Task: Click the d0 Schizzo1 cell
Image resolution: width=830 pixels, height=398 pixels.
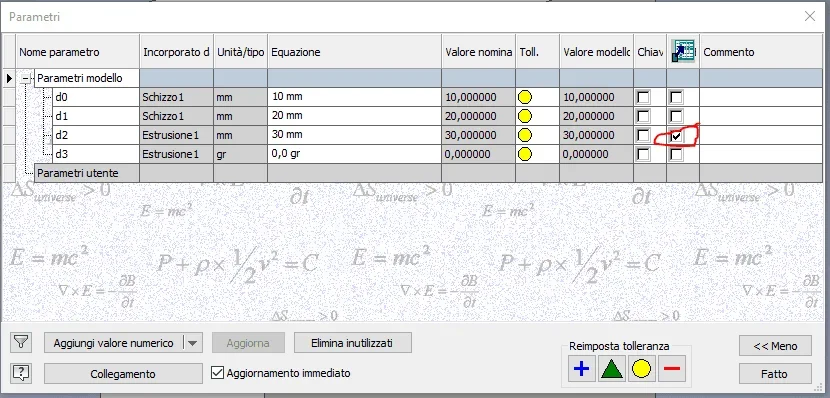Action: coord(177,97)
